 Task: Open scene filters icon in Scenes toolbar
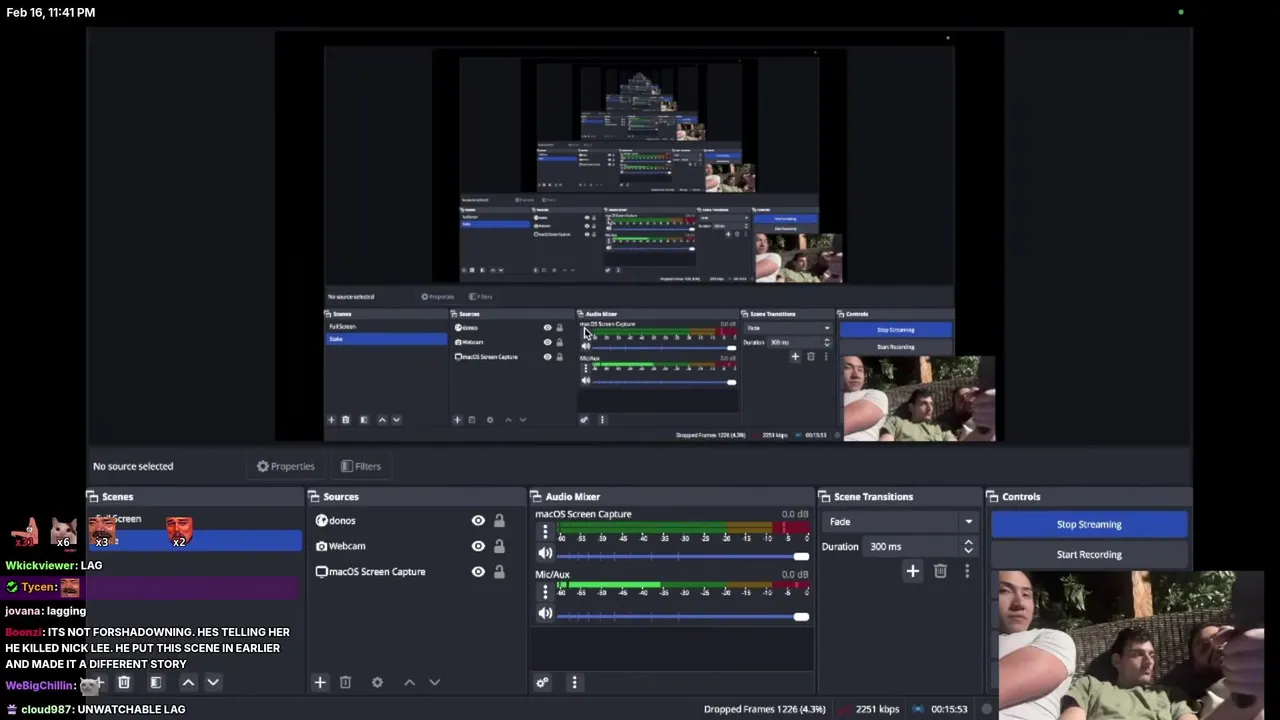[x=155, y=682]
